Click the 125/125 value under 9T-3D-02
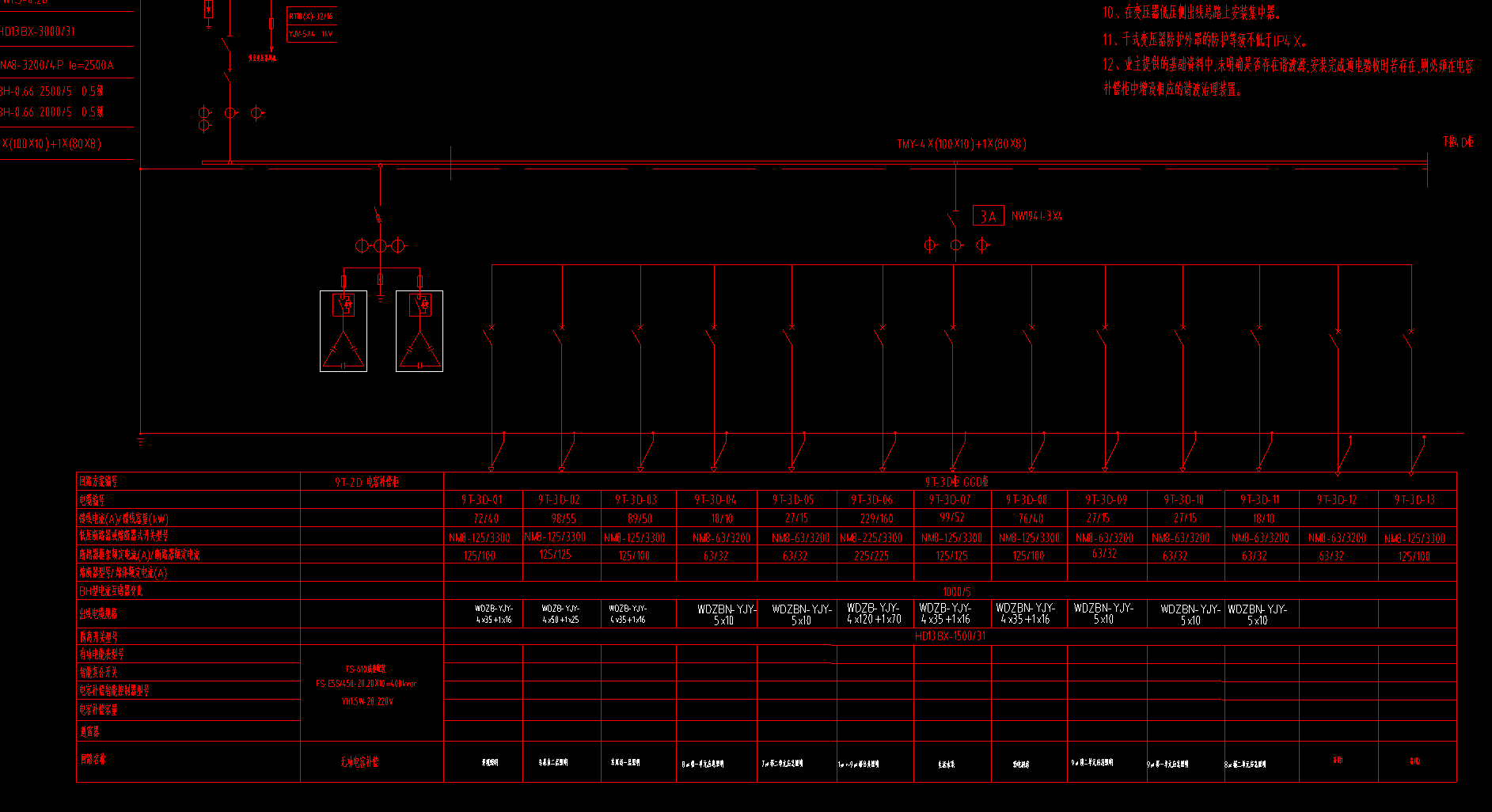 pos(556,555)
